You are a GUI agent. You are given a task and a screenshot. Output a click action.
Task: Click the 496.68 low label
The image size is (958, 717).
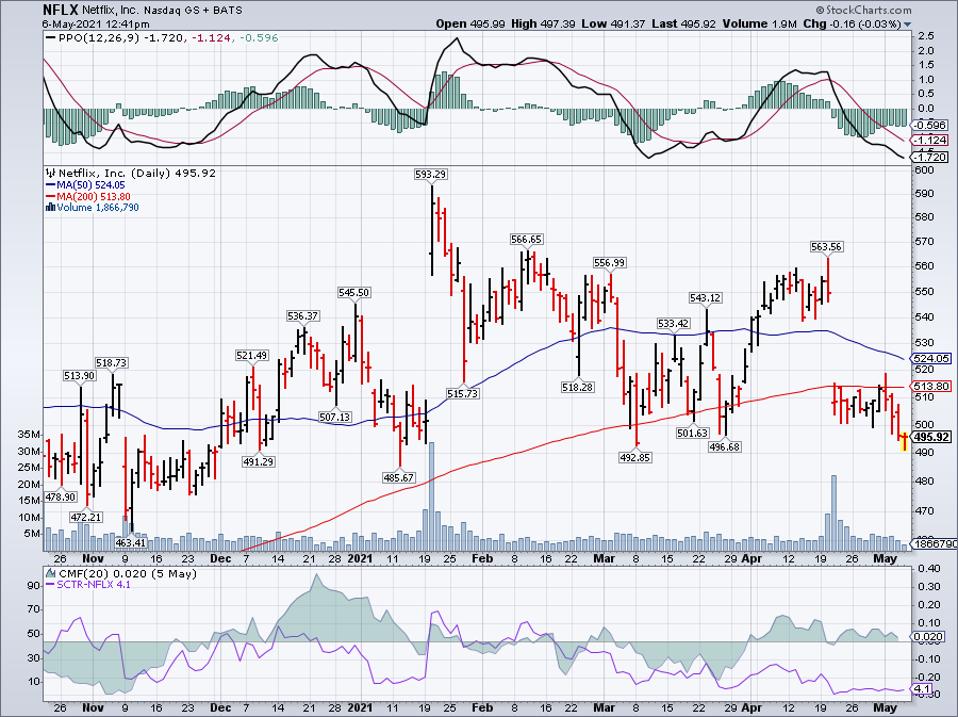pos(725,447)
